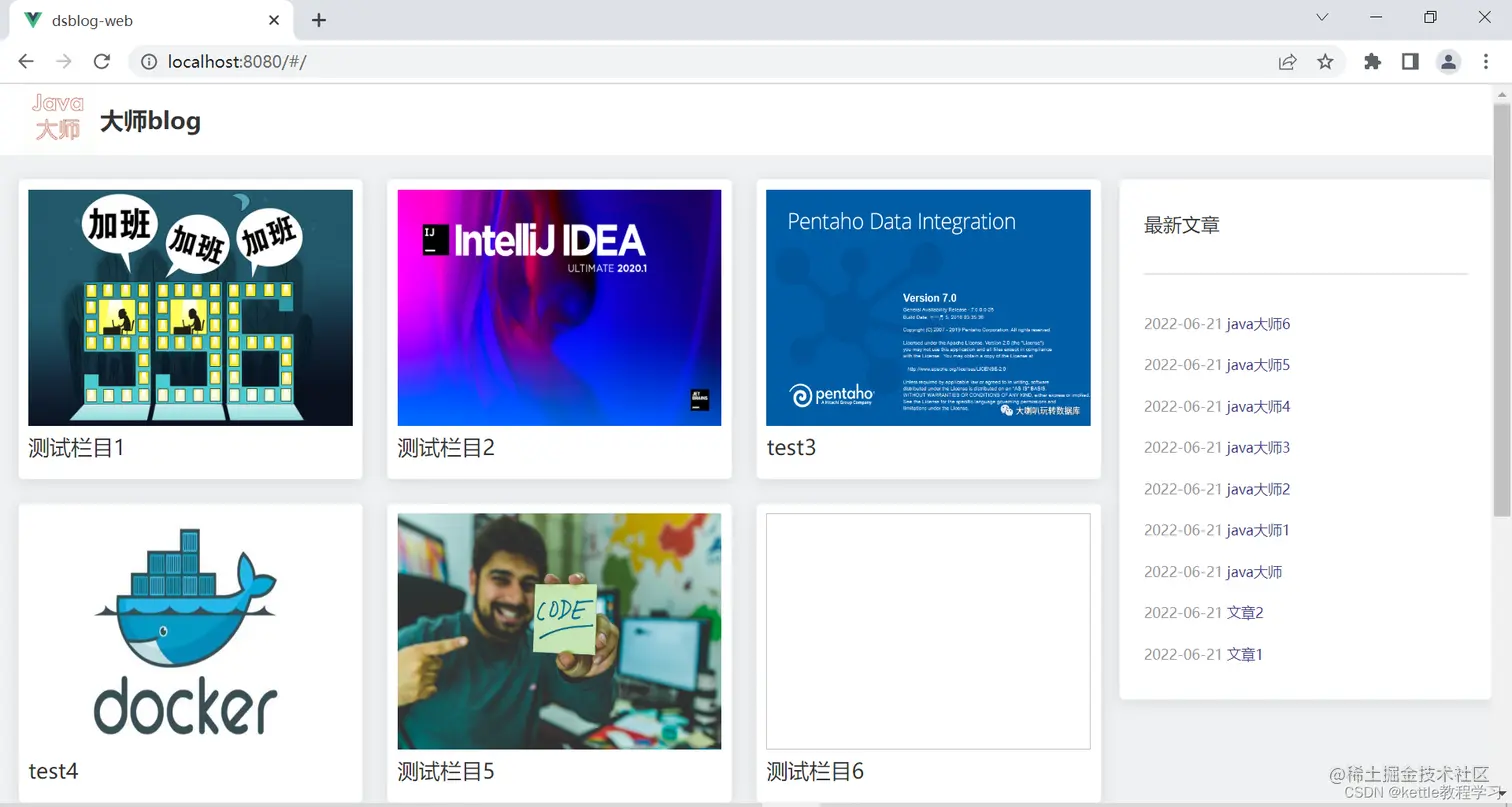
Task: Open the java大师 article without a number
Action: [x=1254, y=572]
